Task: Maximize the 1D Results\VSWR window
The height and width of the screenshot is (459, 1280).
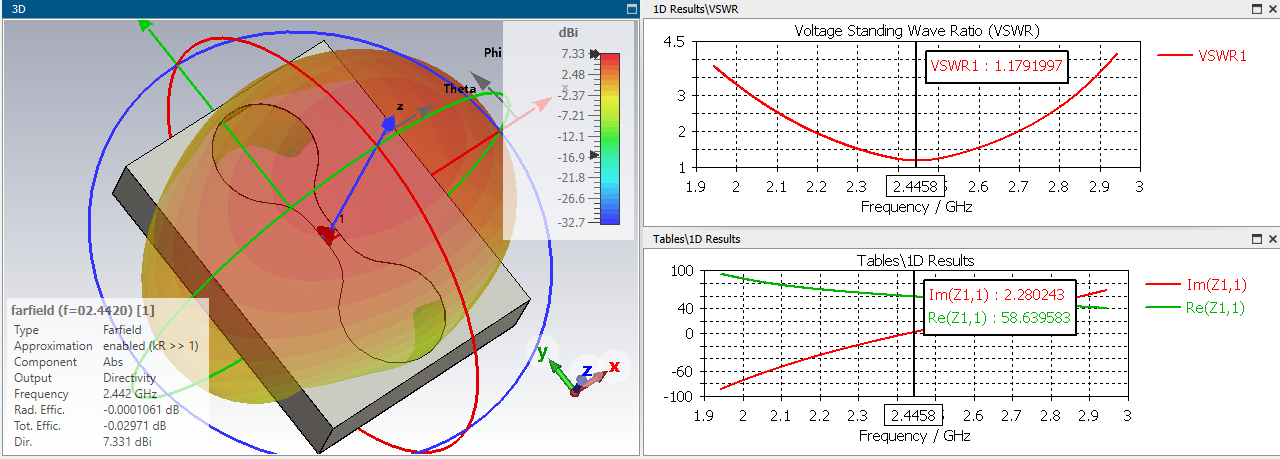Action: [x=1258, y=9]
